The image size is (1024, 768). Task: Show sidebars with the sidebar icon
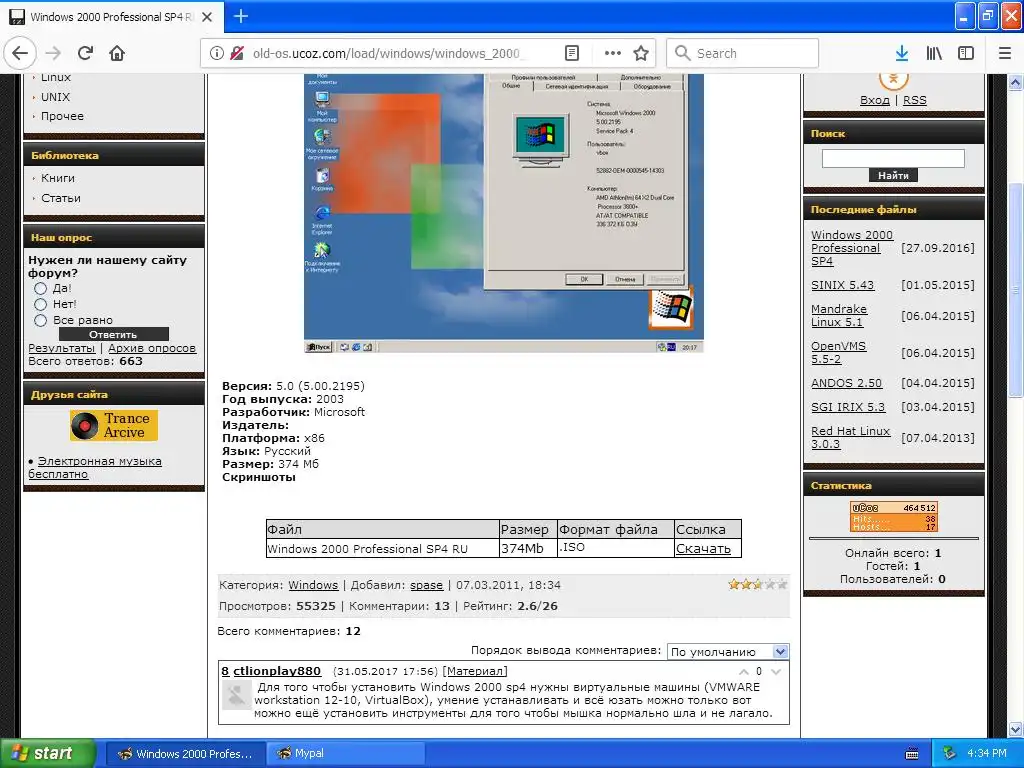tap(966, 54)
